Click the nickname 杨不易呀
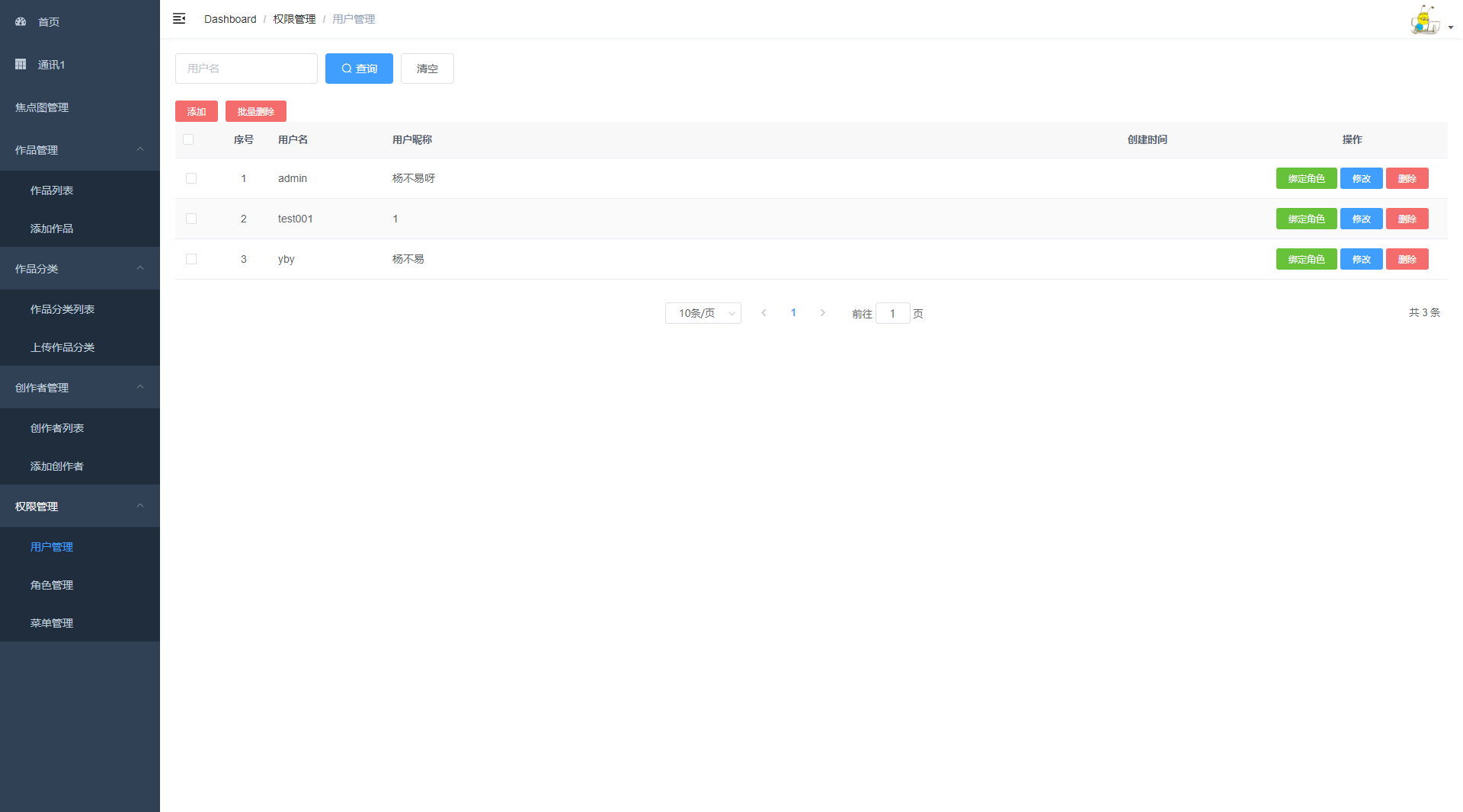The image size is (1463, 812). point(414,178)
